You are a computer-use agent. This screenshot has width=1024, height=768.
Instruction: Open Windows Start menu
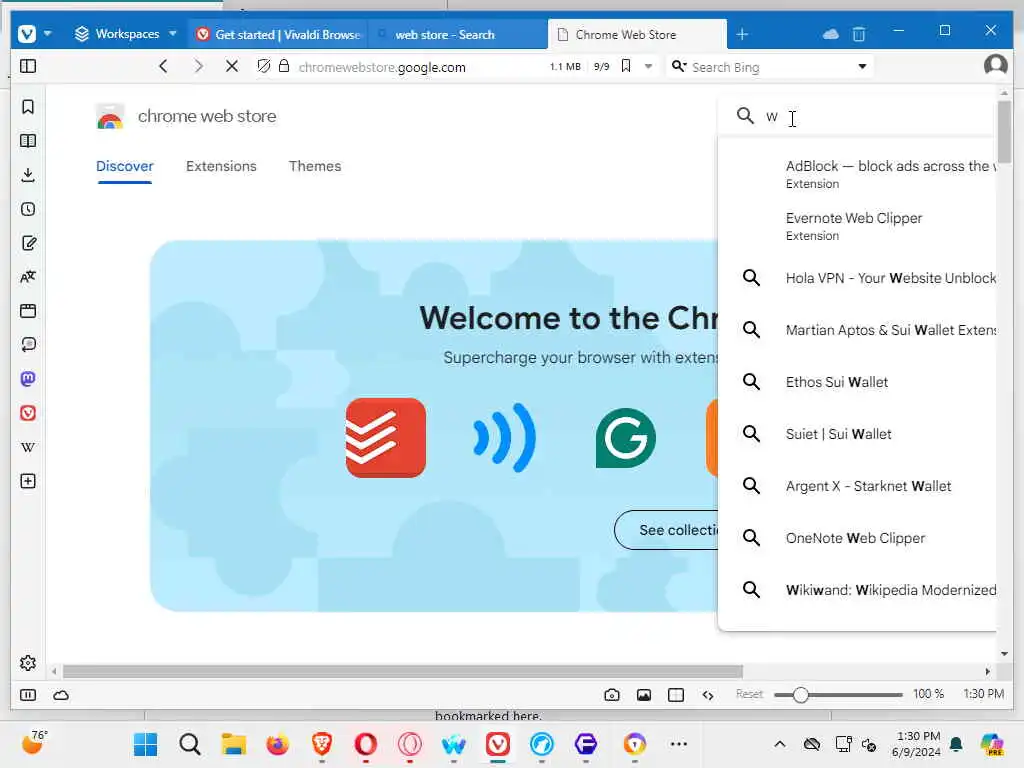point(145,744)
